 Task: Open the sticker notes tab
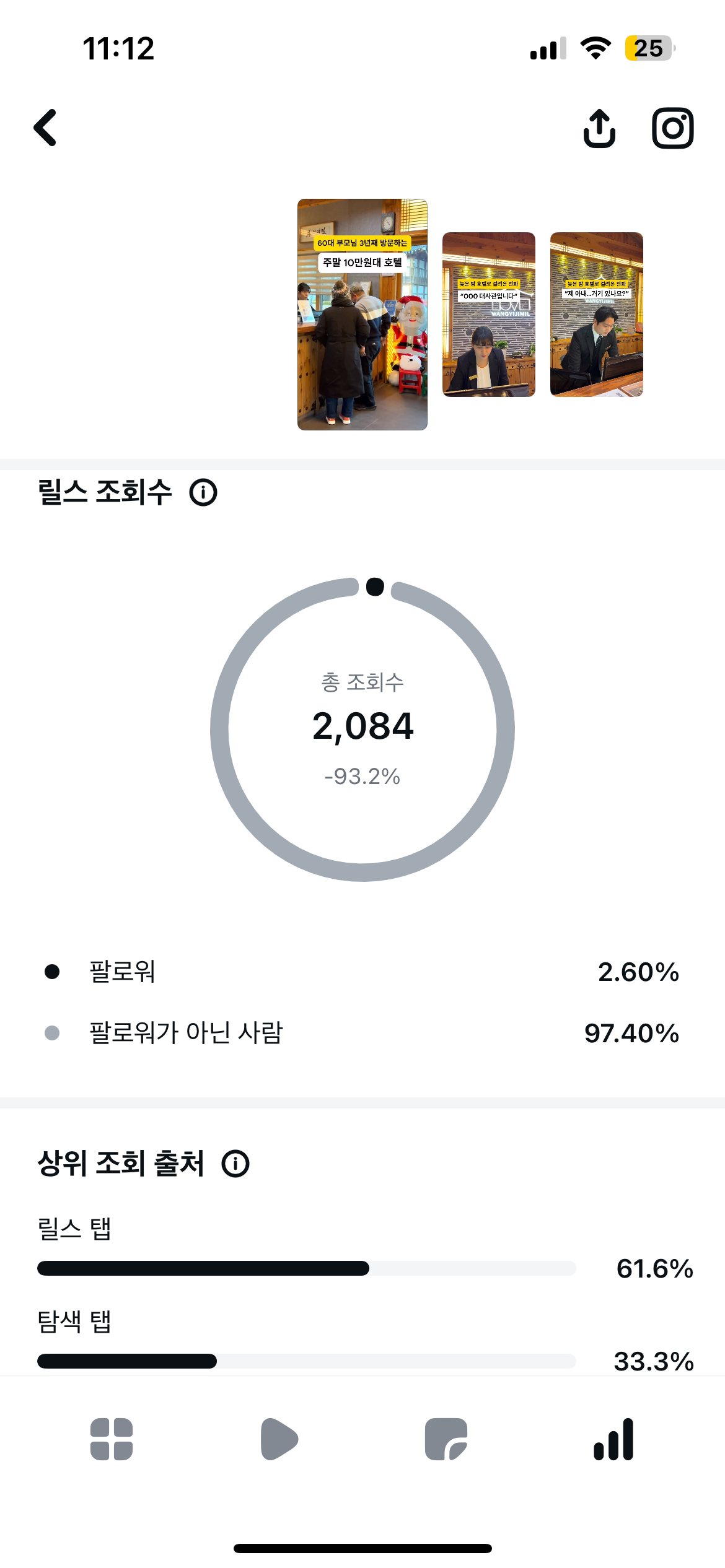tap(446, 1439)
